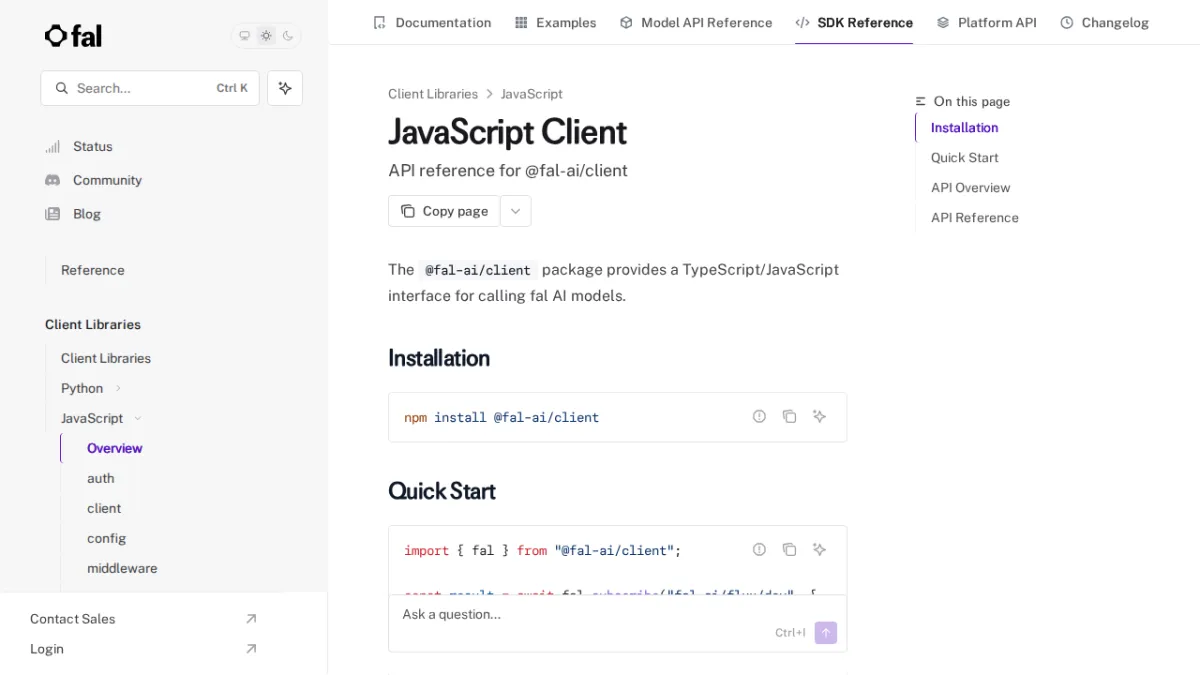
Task: Switch to Examples tab
Action: pyautogui.click(x=555, y=22)
